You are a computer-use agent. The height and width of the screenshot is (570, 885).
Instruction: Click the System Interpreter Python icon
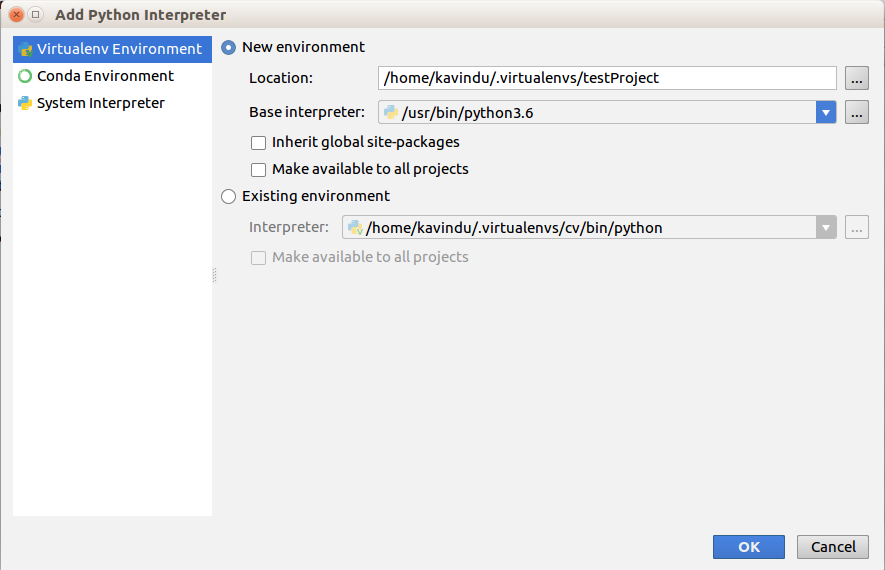[x=25, y=103]
